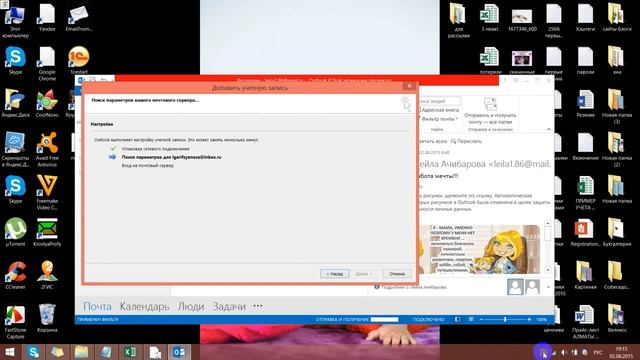Click the reading pane scrollbar down arrow
640x360 pixels.
click(x=547, y=270)
